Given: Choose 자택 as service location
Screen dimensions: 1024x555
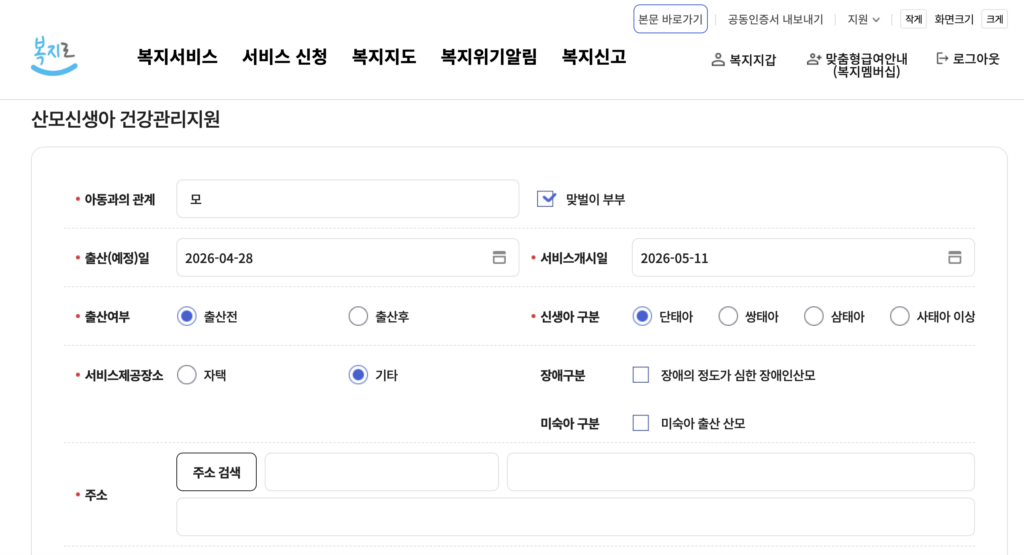Looking at the screenshot, I should point(187,375).
